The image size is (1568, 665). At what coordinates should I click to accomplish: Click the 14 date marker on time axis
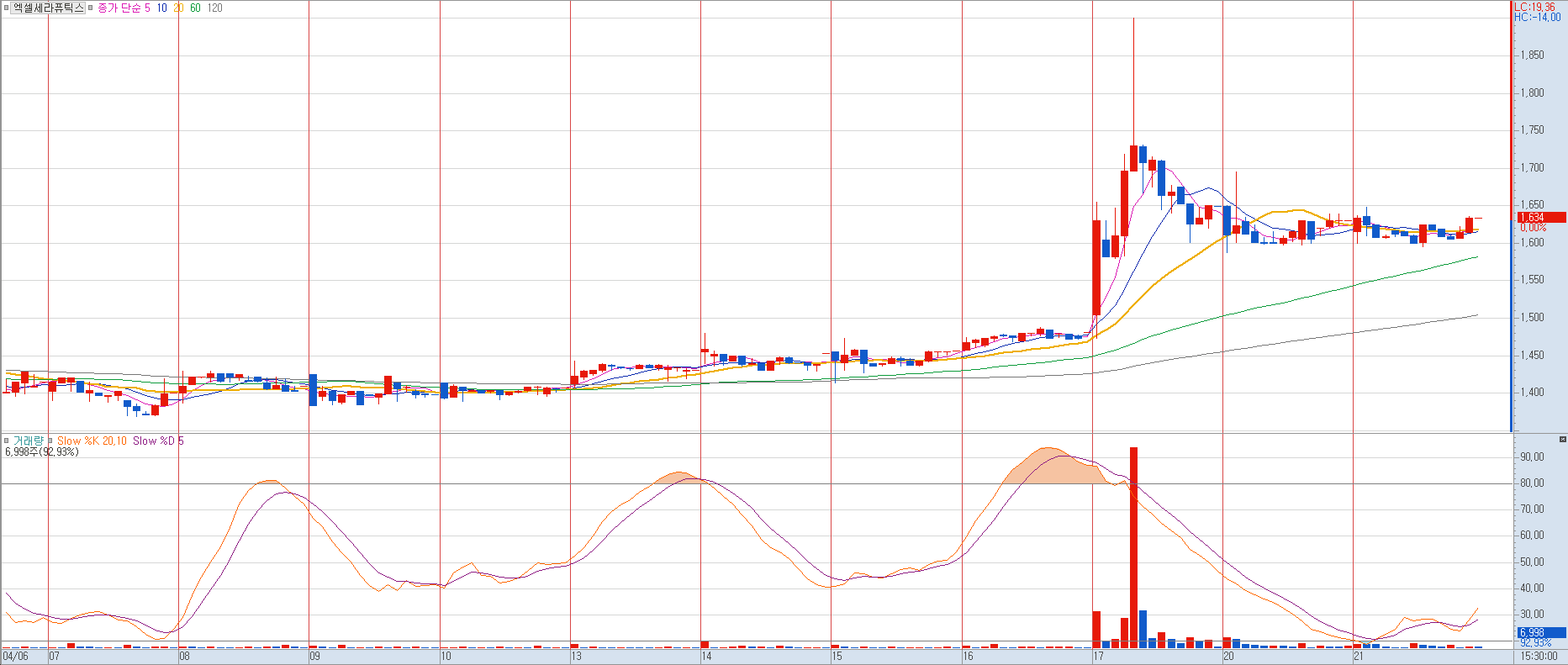pyautogui.click(x=706, y=656)
